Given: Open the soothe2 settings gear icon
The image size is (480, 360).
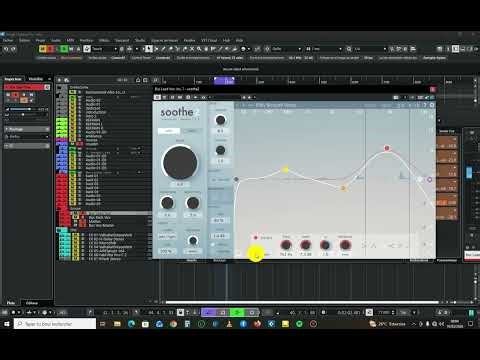Looking at the screenshot, I should (432, 105).
